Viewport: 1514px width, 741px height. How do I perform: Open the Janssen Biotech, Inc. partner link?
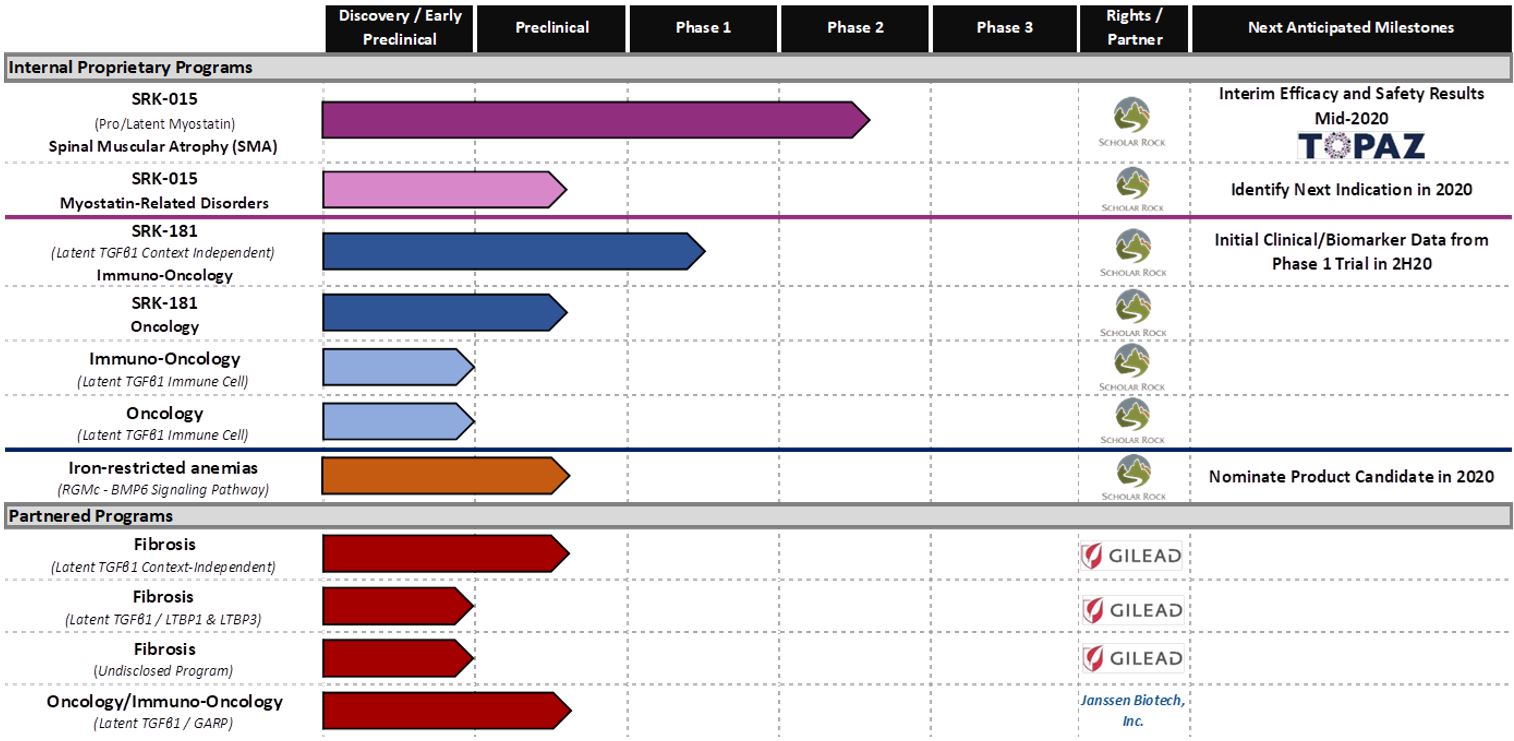point(1132,710)
